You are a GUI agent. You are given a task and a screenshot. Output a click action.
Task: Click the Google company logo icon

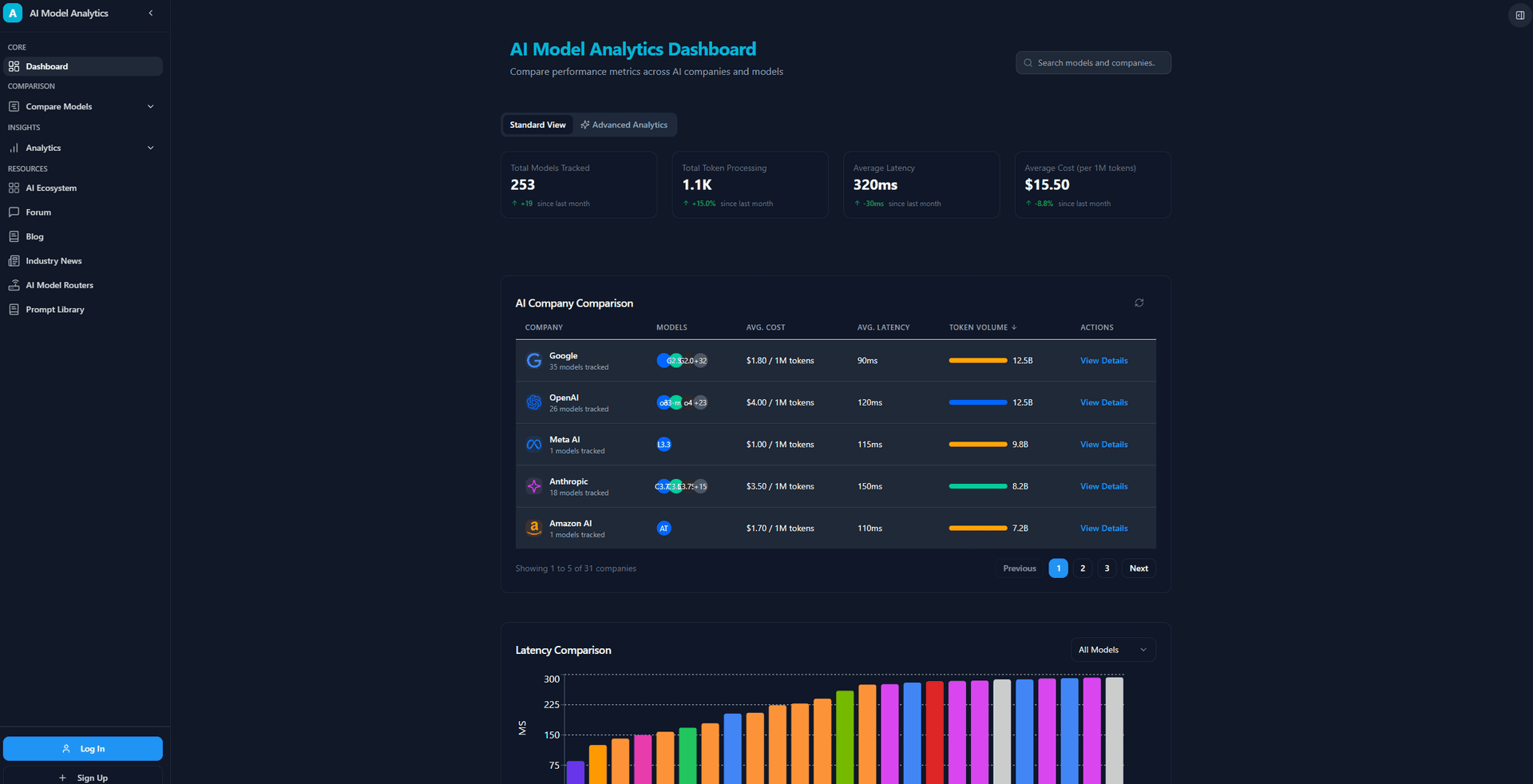533,361
